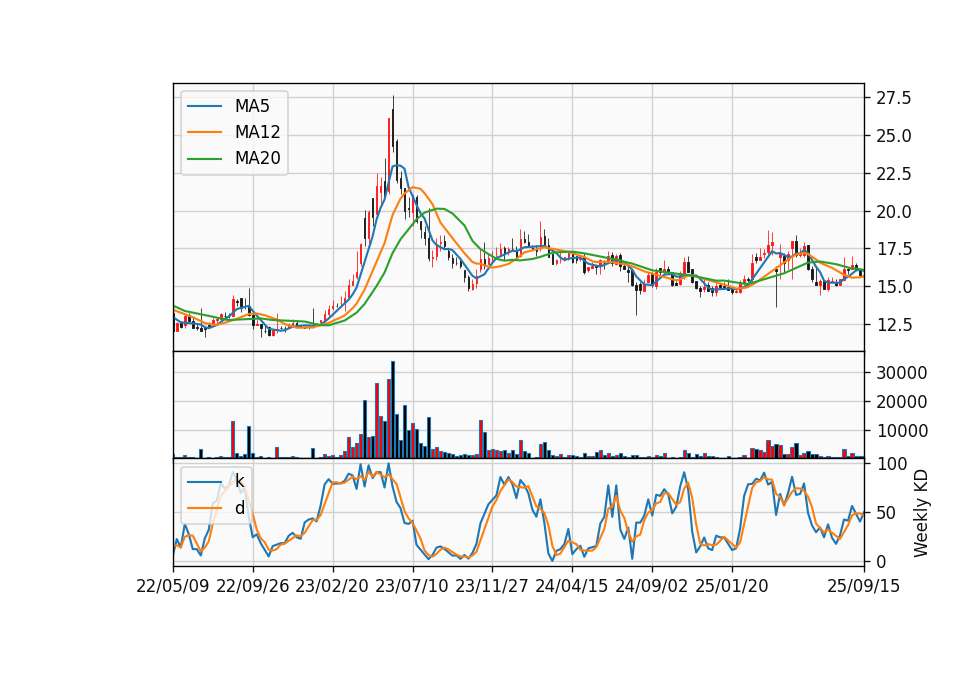Click the 25/09/15 date label
Viewport: 960px width, 690px height.
click(864, 586)
